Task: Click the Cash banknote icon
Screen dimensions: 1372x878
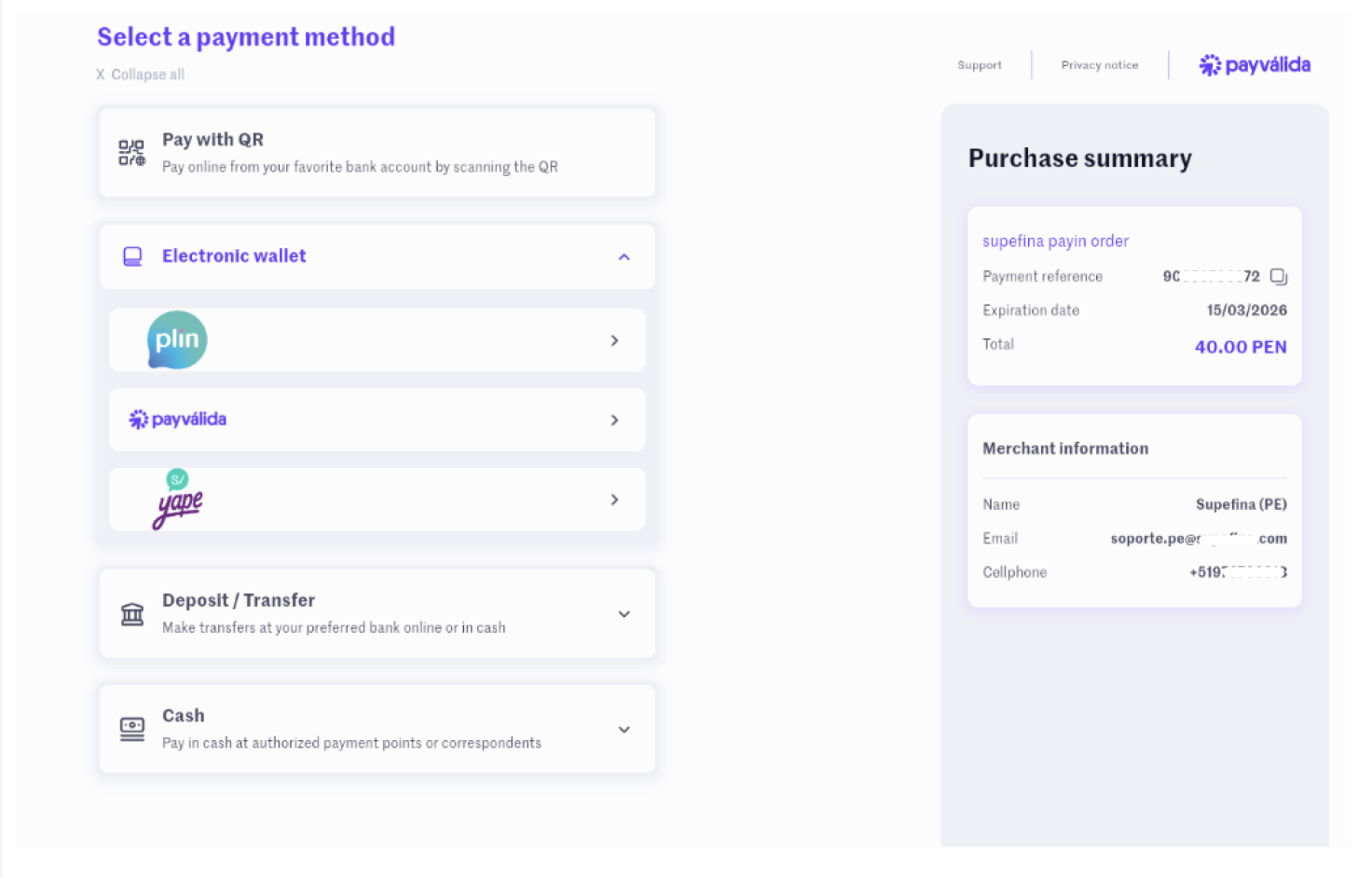Action: coord(132,729)
